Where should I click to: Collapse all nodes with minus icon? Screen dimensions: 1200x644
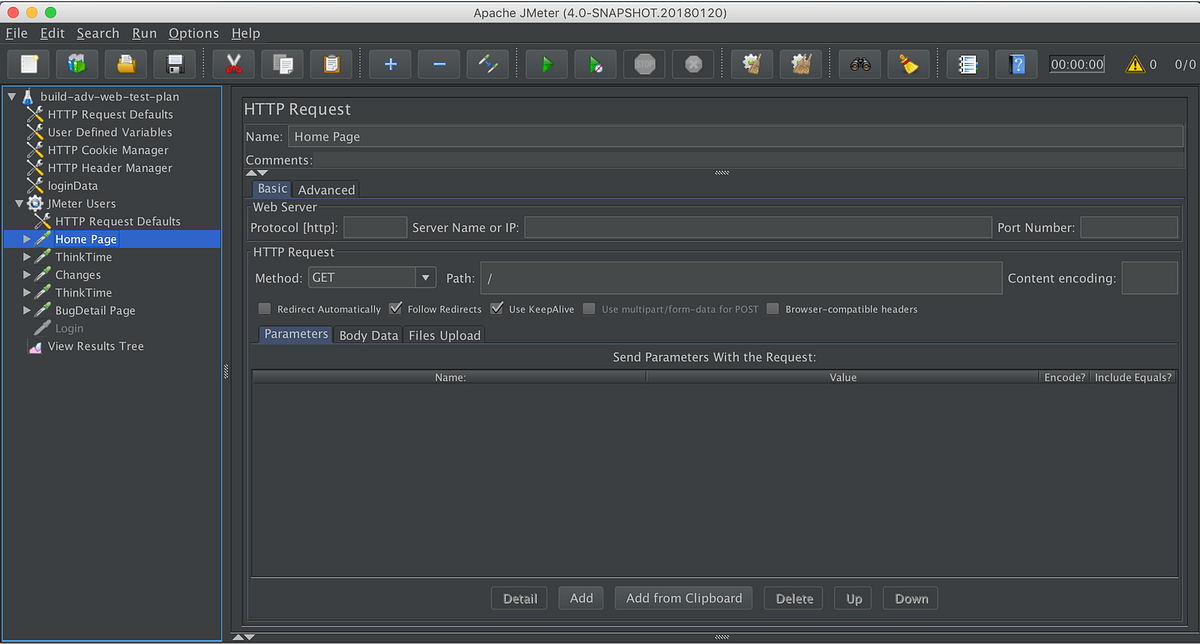pos(439,65)
